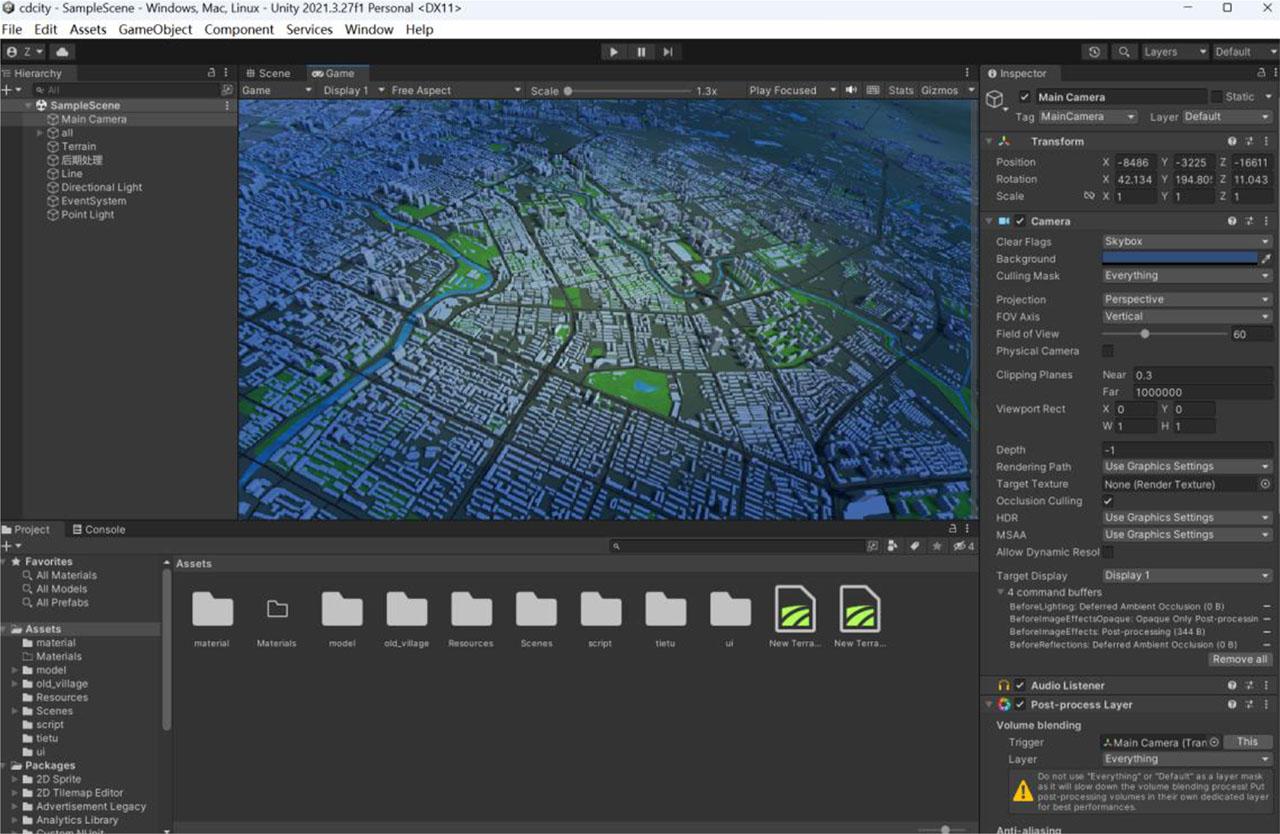1280x834 pixels.
Task: Switch to the Console tab
Action: 98,530
